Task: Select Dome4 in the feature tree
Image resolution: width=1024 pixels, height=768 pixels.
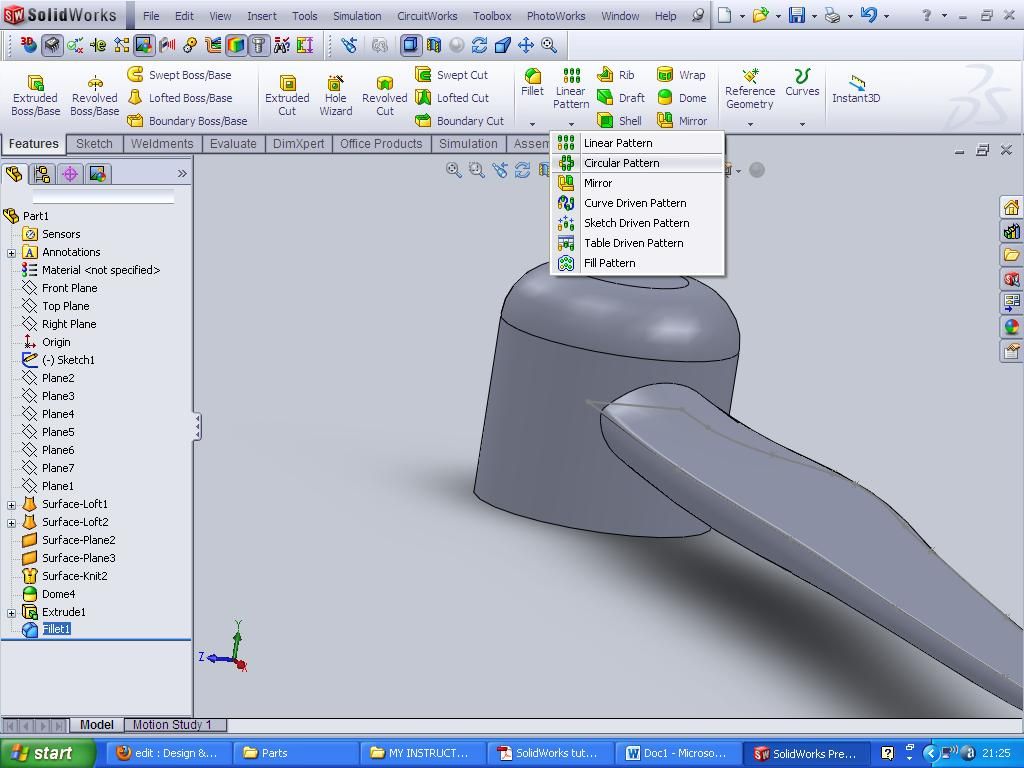Action: pos(58,594)
